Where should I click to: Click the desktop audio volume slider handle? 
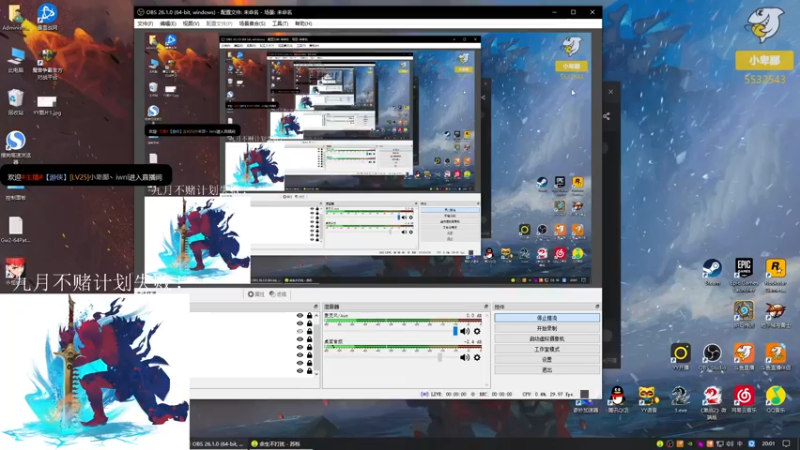point(440,357)
